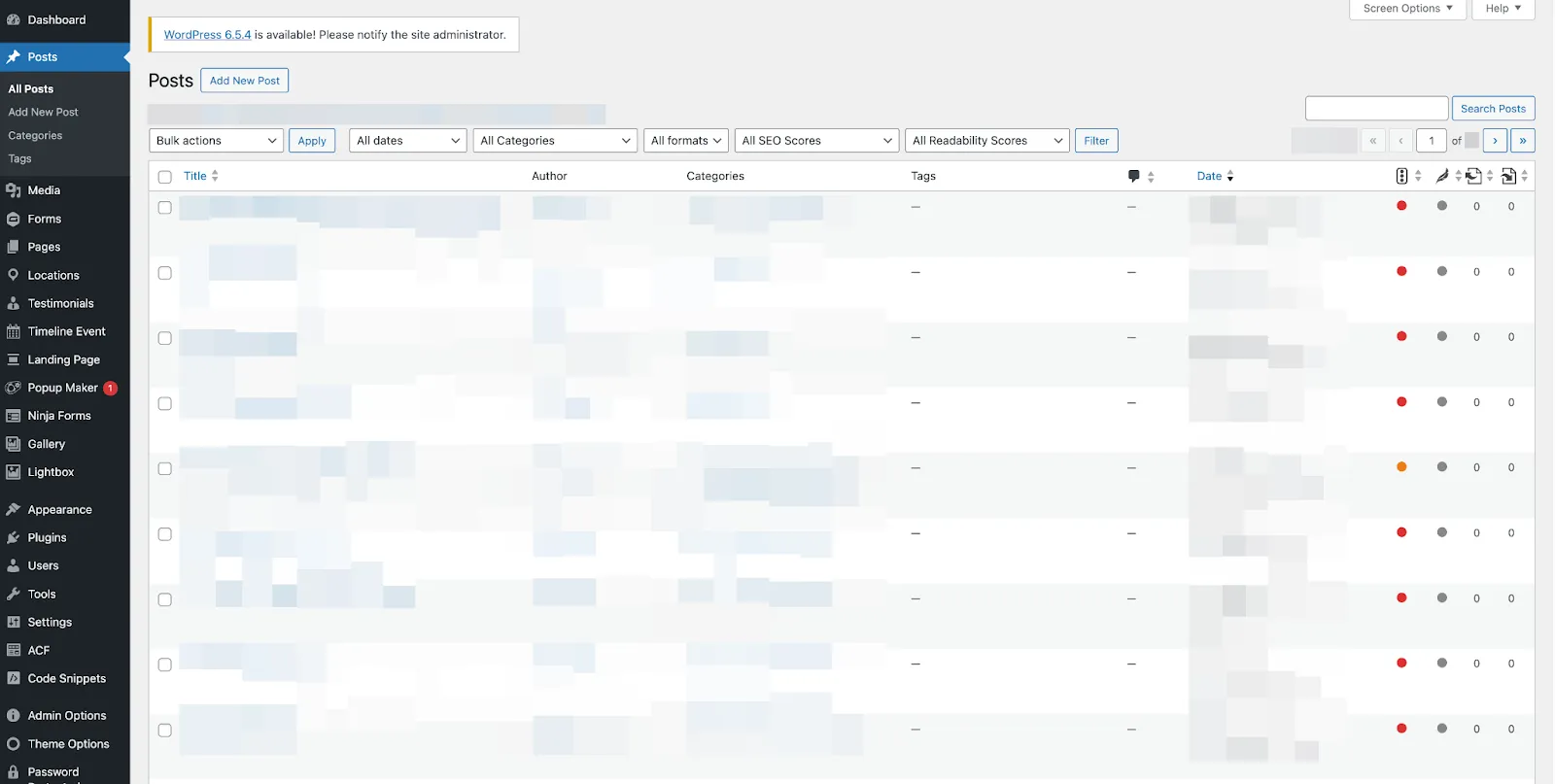Click the Theme Options gear icon
Viewport: 1555px width, 784px height.
(x=14, y=744)
